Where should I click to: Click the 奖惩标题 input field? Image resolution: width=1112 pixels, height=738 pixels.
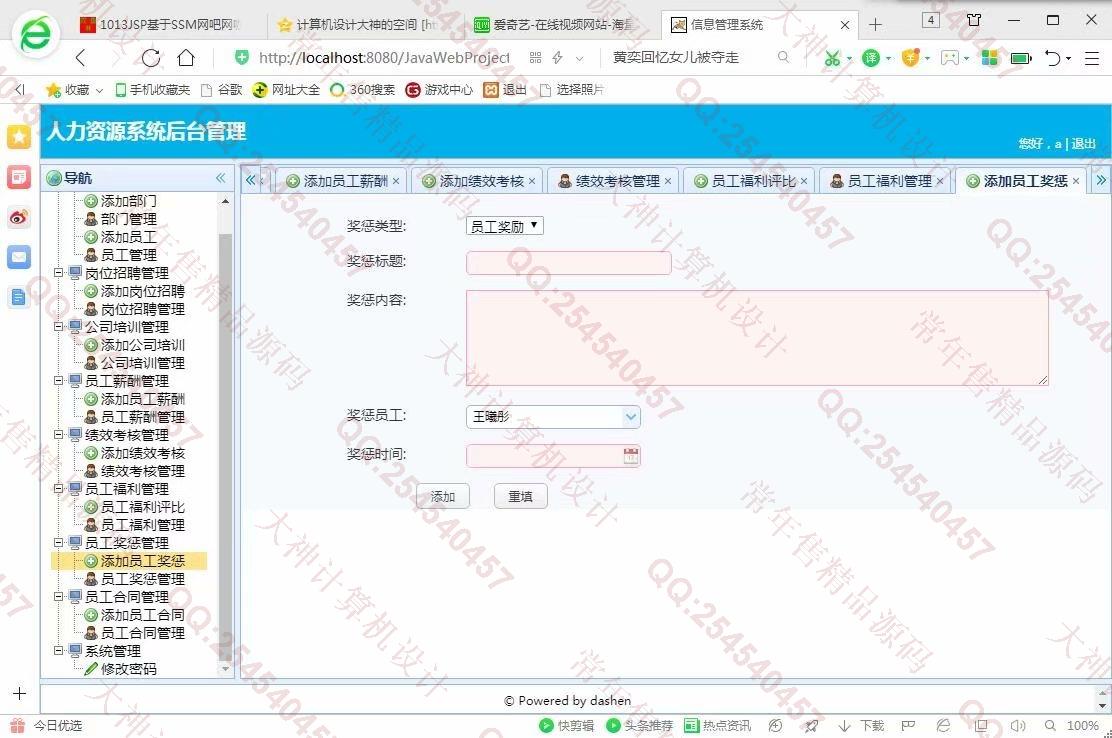[569, 262]
